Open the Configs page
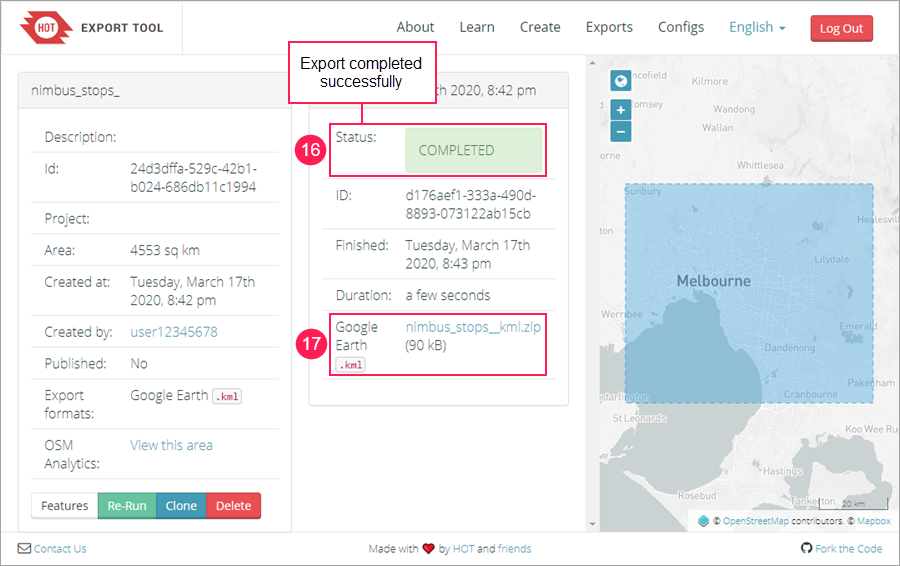 (x=681, y=27)
